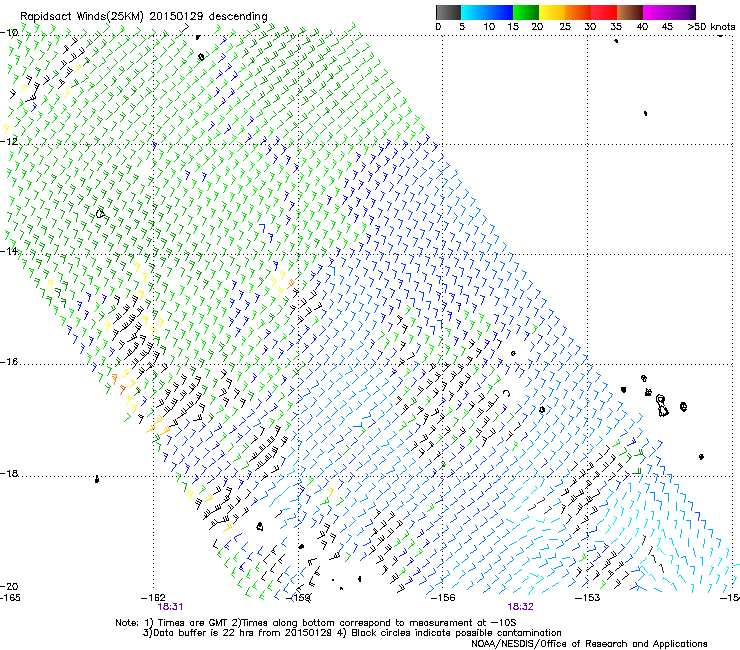Click the -14 latitude label

[x=9, y=251]
